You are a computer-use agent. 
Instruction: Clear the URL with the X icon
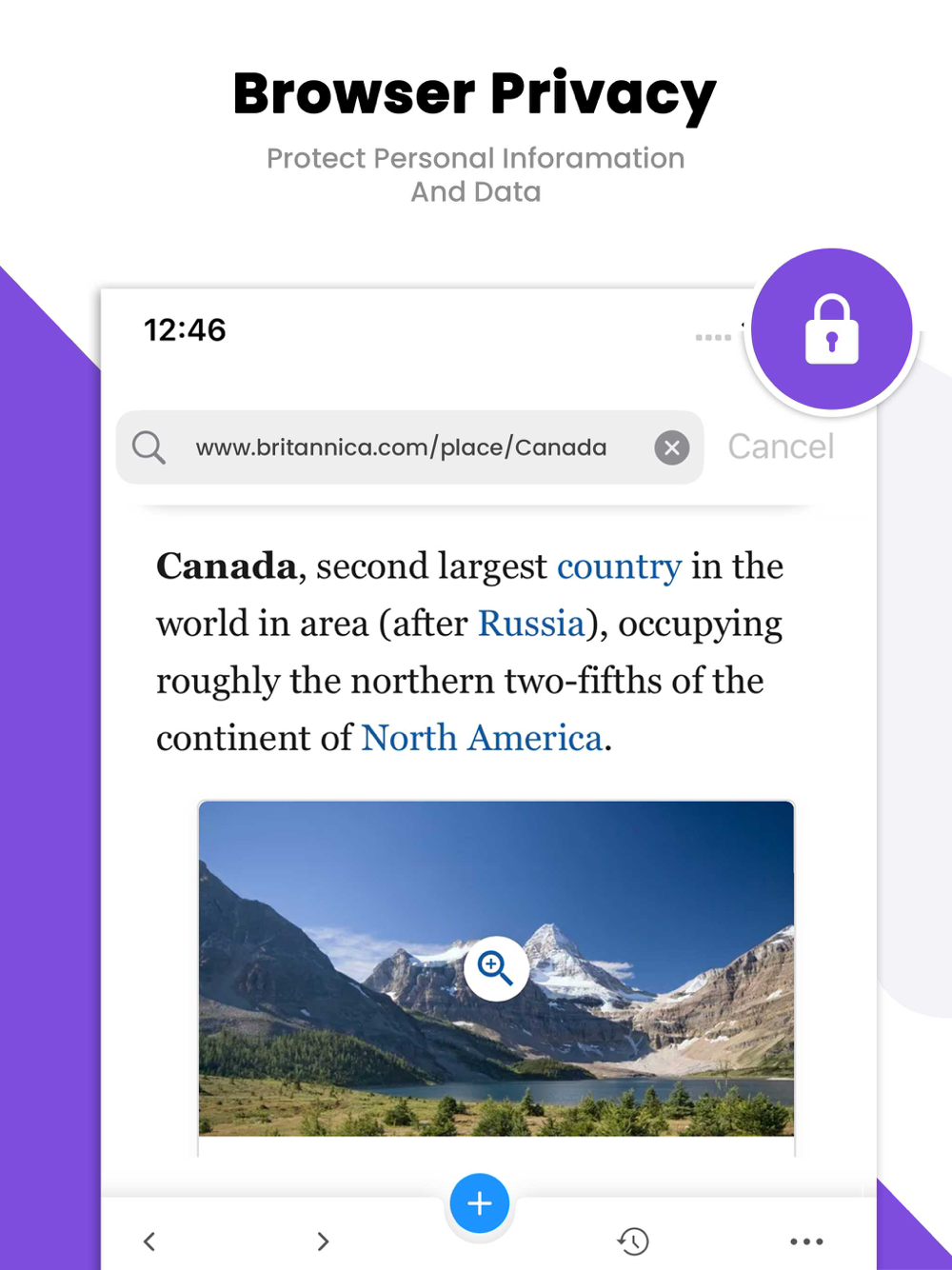(x=672, y=447)
